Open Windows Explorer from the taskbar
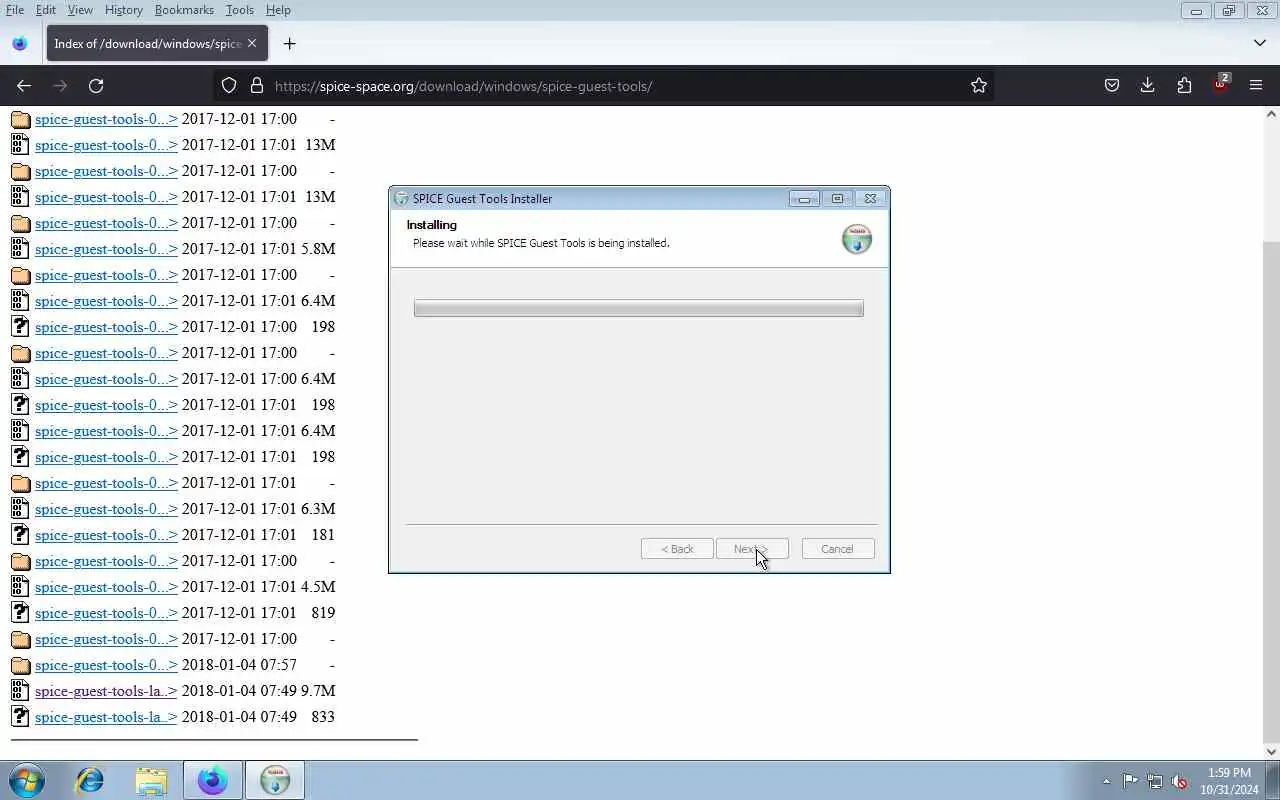This screenshot has width=1280, height=800. click(151, 780)
